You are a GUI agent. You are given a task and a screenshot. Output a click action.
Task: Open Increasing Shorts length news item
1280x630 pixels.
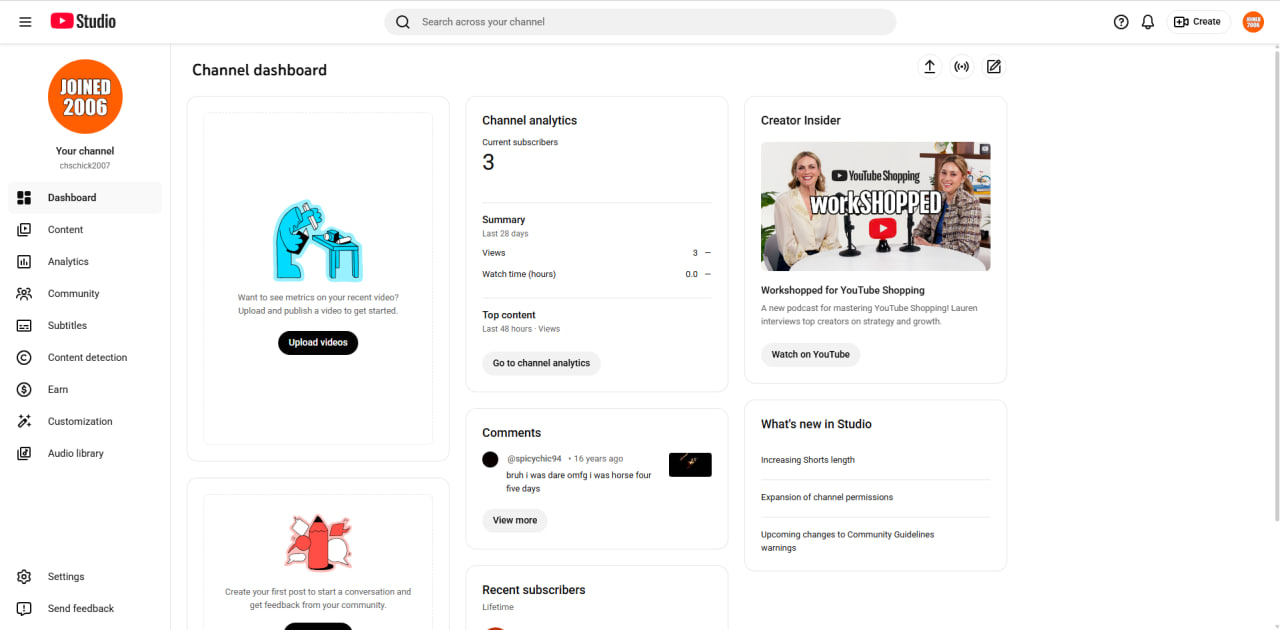coord(808,460)
